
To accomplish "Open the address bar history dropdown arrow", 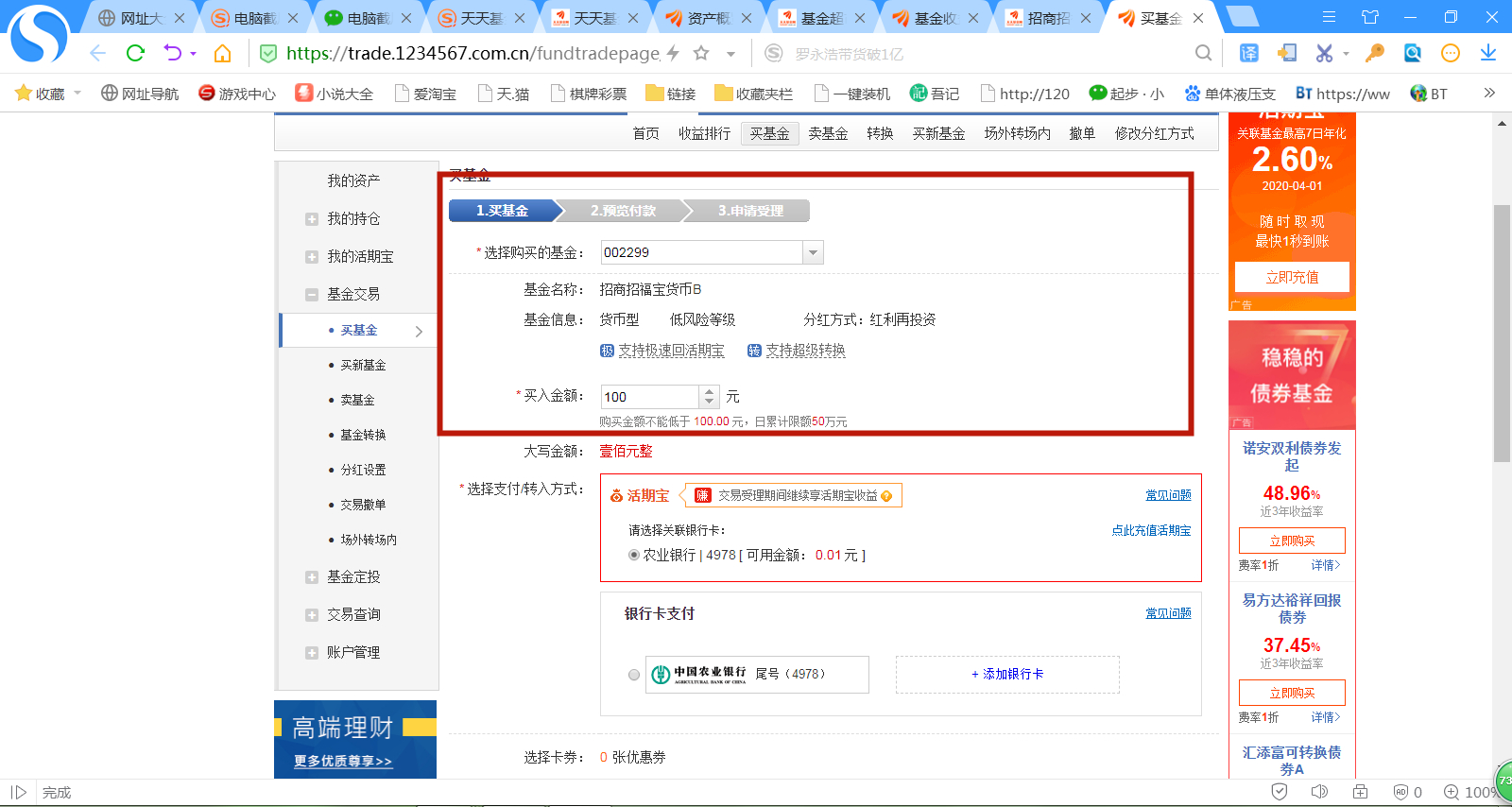I will pyautogui.click(x=730, y=54).
